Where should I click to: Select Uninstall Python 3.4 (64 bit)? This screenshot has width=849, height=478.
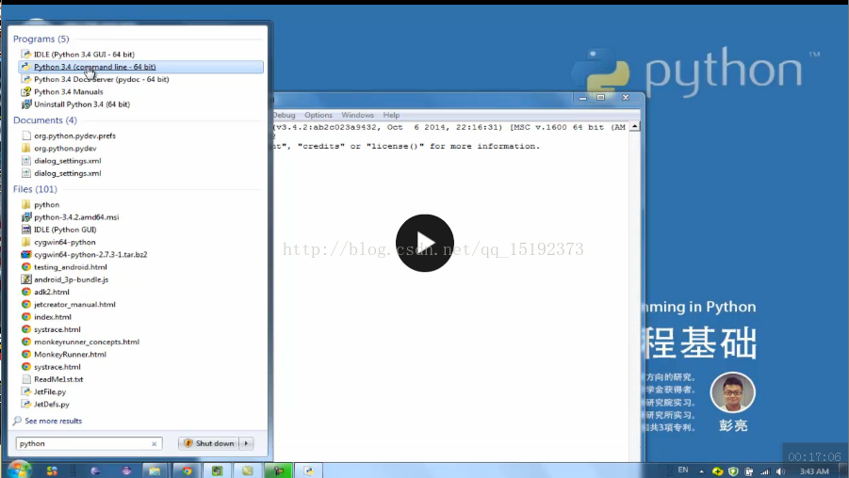pyautogui.click(x=82, y=104)
